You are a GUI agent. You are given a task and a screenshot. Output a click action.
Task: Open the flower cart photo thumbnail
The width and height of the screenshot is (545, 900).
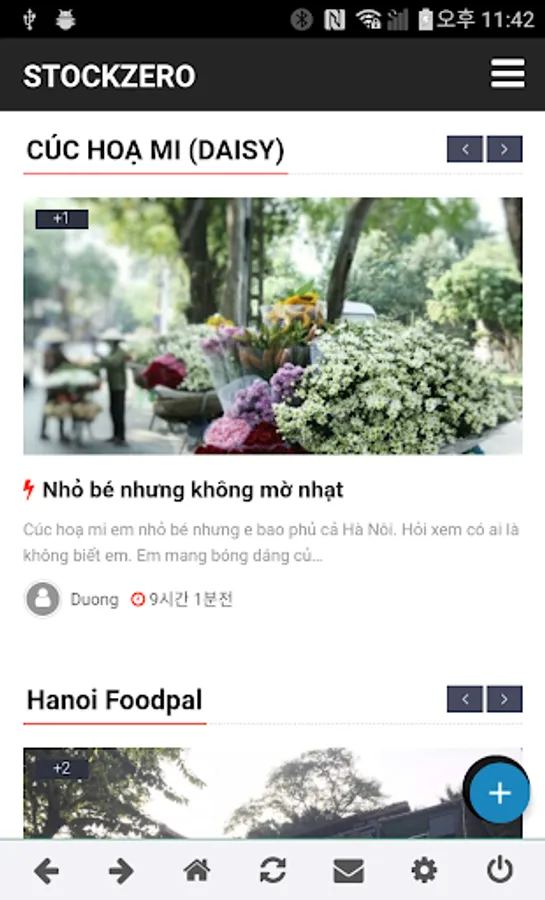pos(272,326)
